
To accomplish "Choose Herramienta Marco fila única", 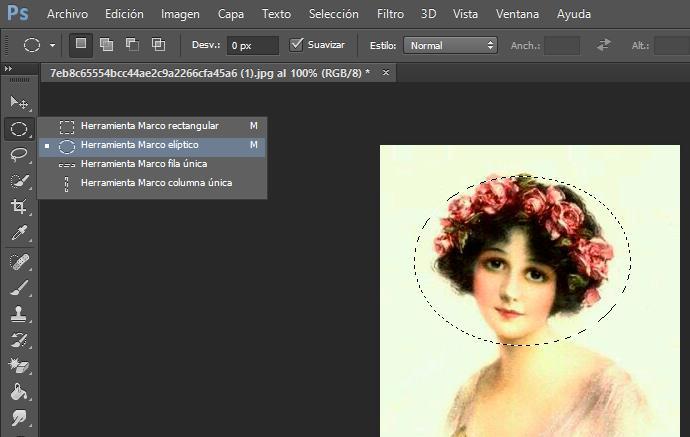I will tap(152, 164).
